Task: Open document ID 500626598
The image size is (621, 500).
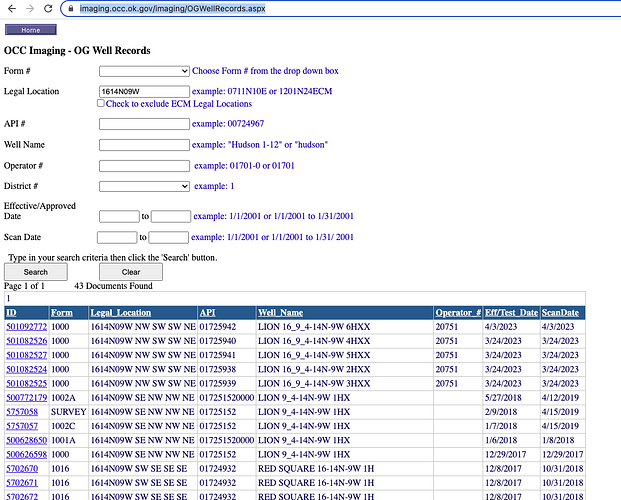Action: click(x=27, y=455)
